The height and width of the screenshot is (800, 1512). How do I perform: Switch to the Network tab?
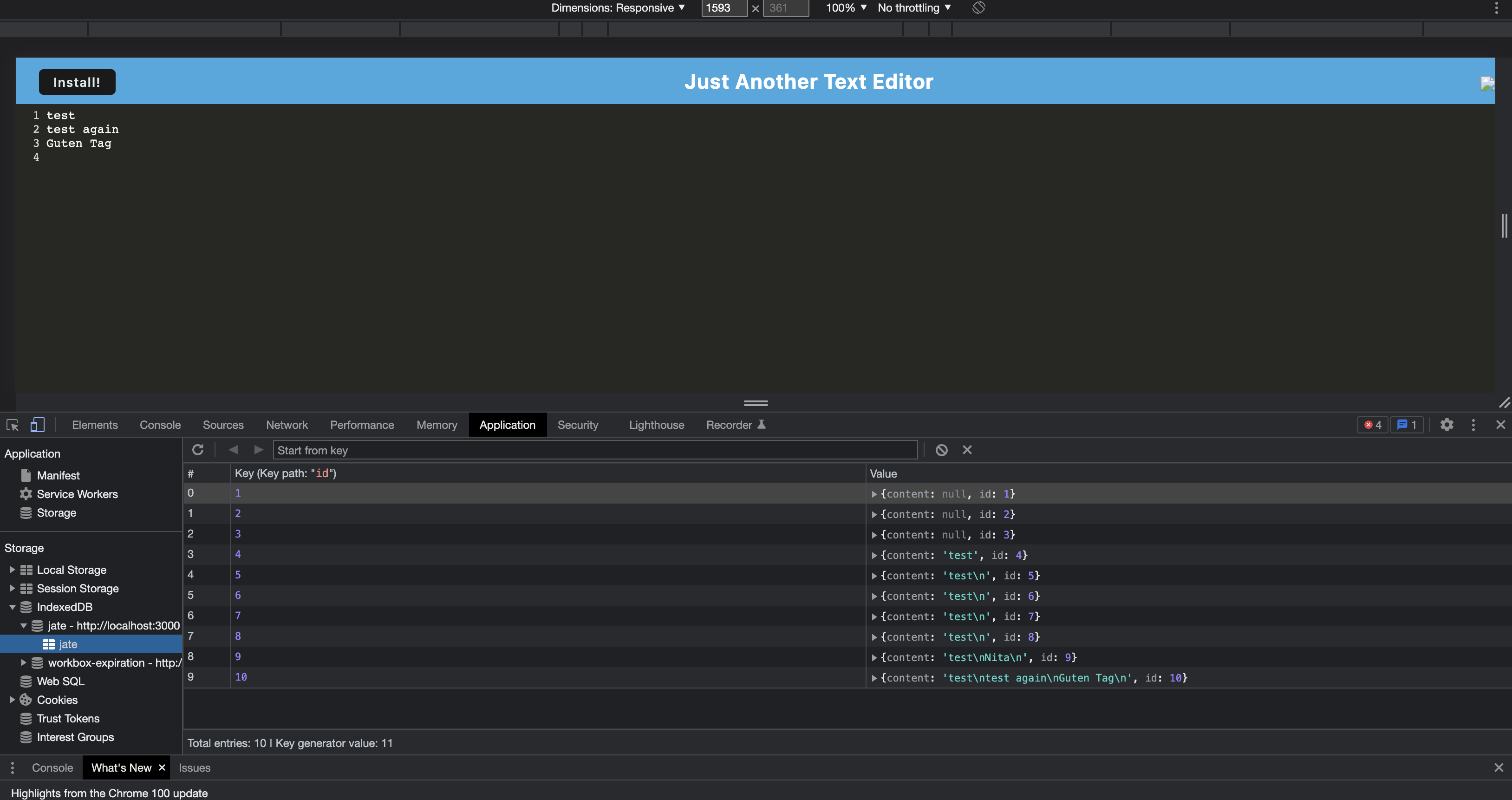(x=287, y=425)
